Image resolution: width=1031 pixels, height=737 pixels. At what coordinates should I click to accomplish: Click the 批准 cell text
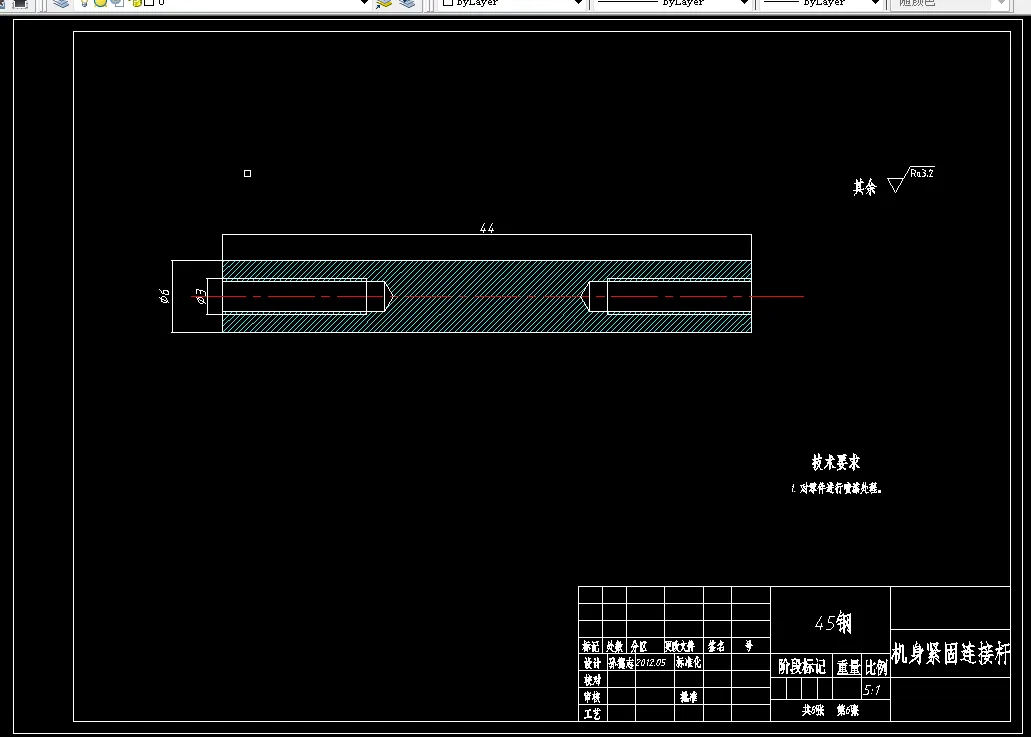688,697
